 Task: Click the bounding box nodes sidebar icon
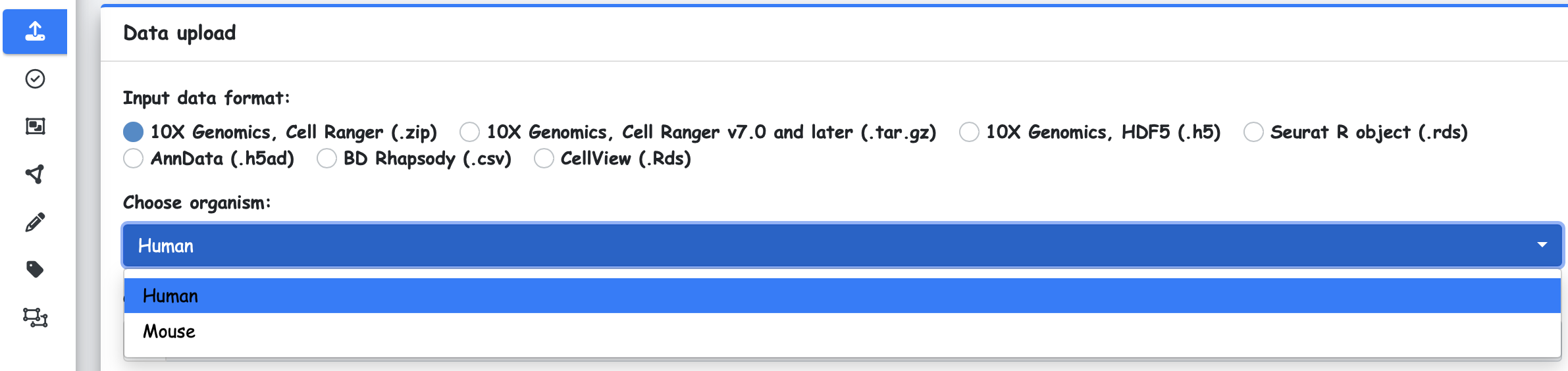tap(35, 318)
